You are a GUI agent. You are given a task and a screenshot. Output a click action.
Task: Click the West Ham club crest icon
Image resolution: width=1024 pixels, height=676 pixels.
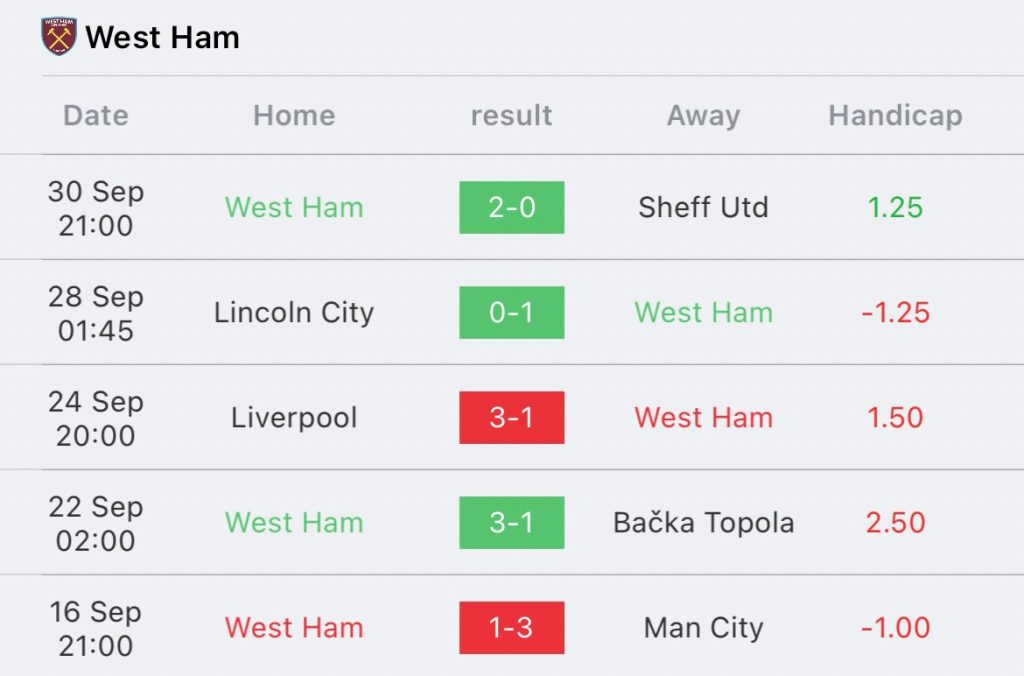click(59, 37)
